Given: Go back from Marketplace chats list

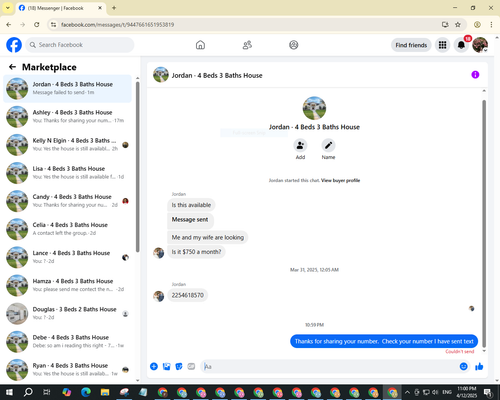Looking at the screenshot, I should (x=12, y=67).
